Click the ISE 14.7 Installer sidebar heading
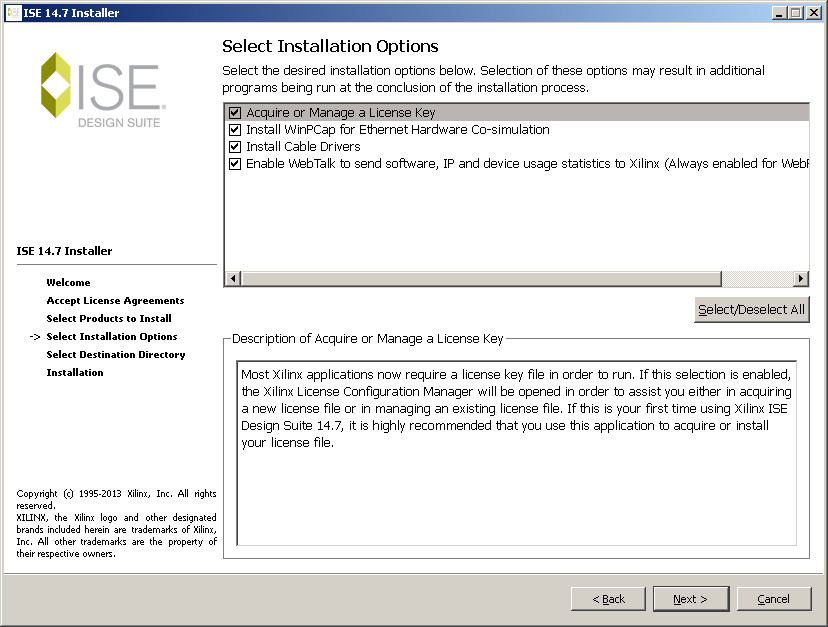Screen dimensions: 828x627 click(64, 251)
